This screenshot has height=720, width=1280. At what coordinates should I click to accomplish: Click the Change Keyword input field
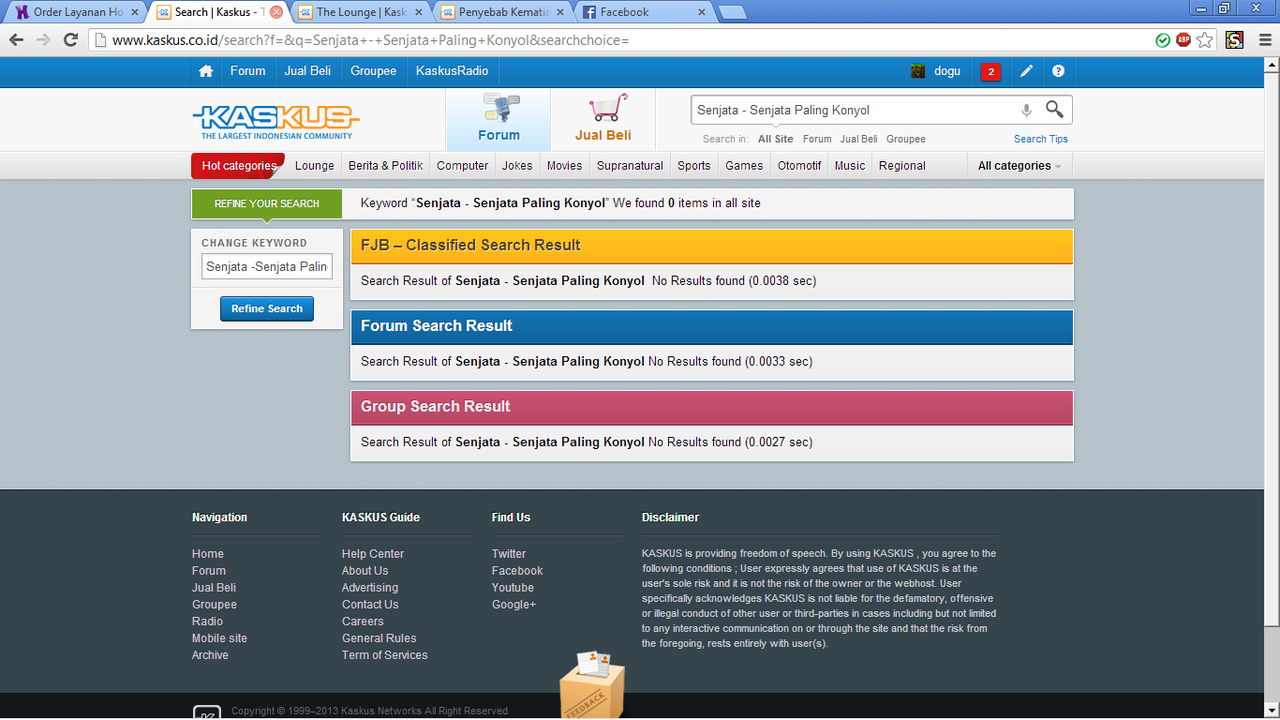coord(267,267)
